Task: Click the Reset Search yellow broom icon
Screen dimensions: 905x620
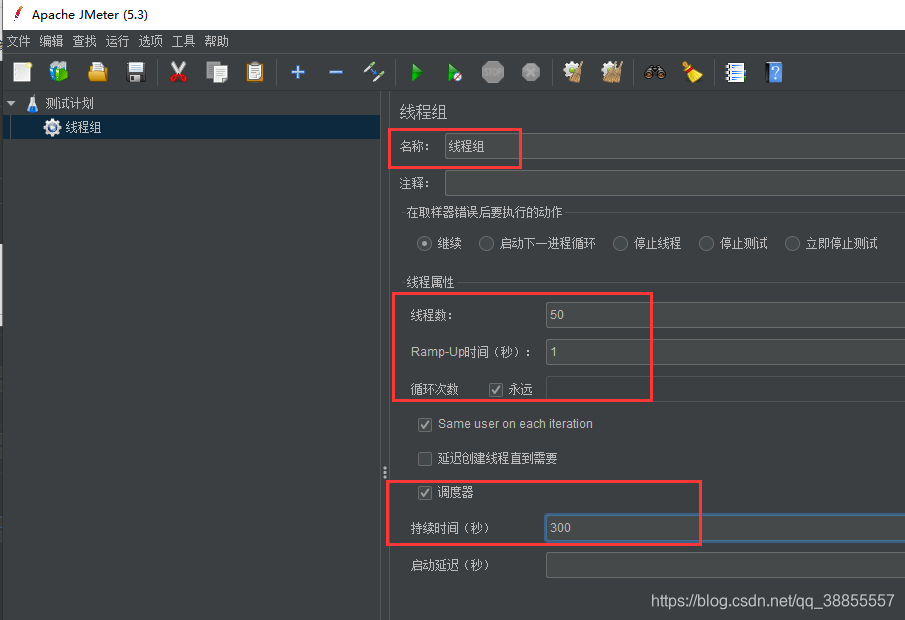Action: [692, 72]
